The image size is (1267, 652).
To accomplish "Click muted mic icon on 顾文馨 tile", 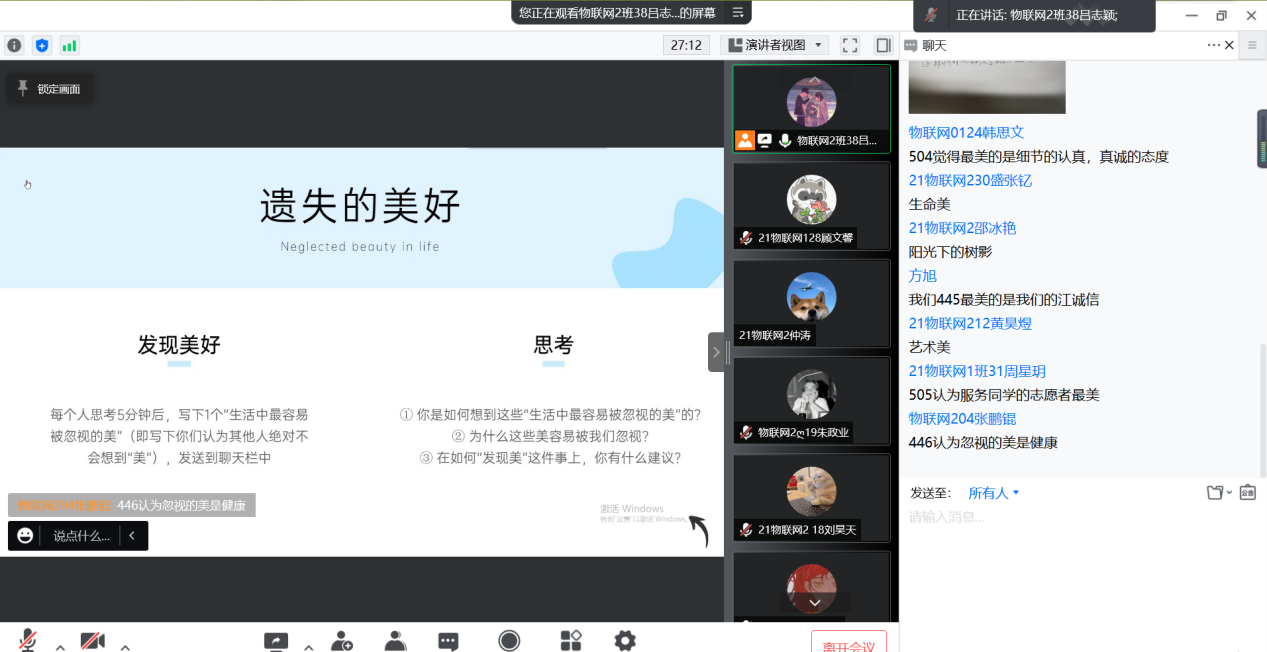I will [746, 238].
